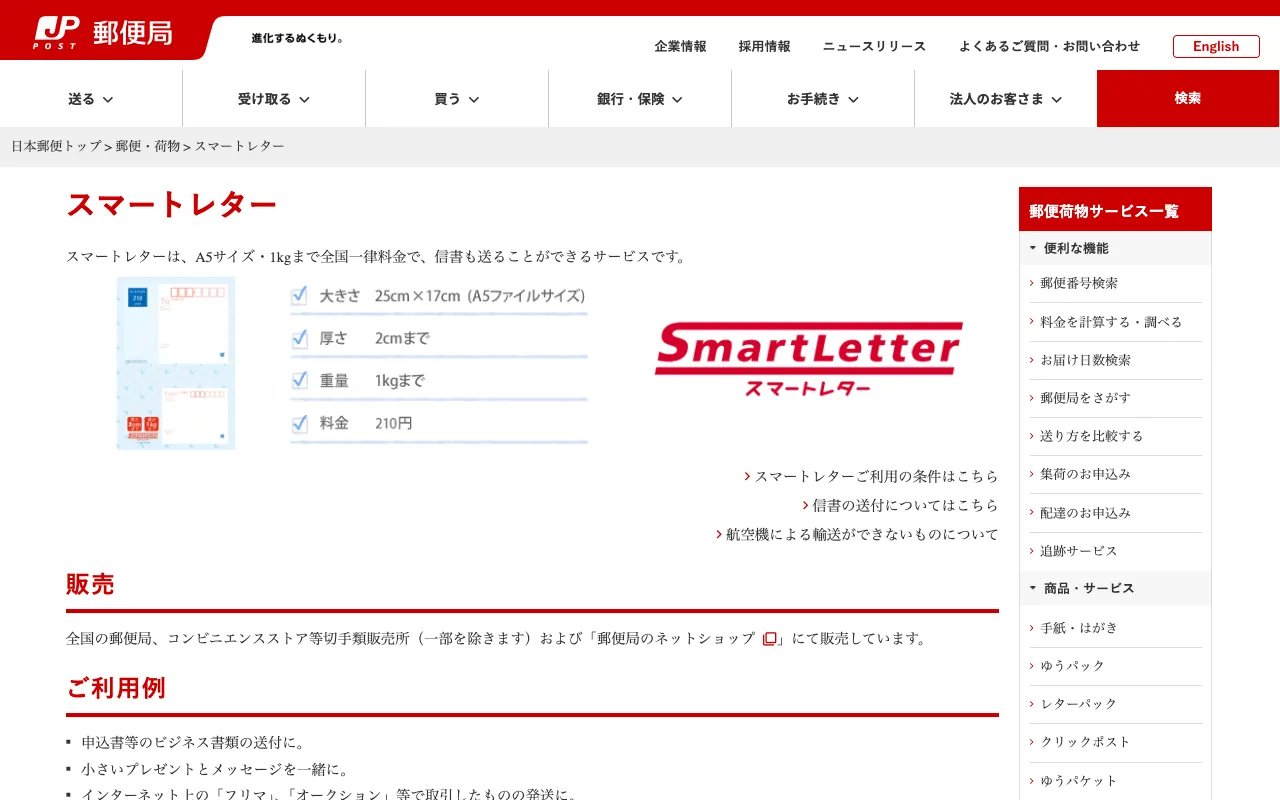This screenshot has height=800, width=1280.
Task: Open よくあるご質問・お問い合わせ page
Action: [x=1049, y=46]
